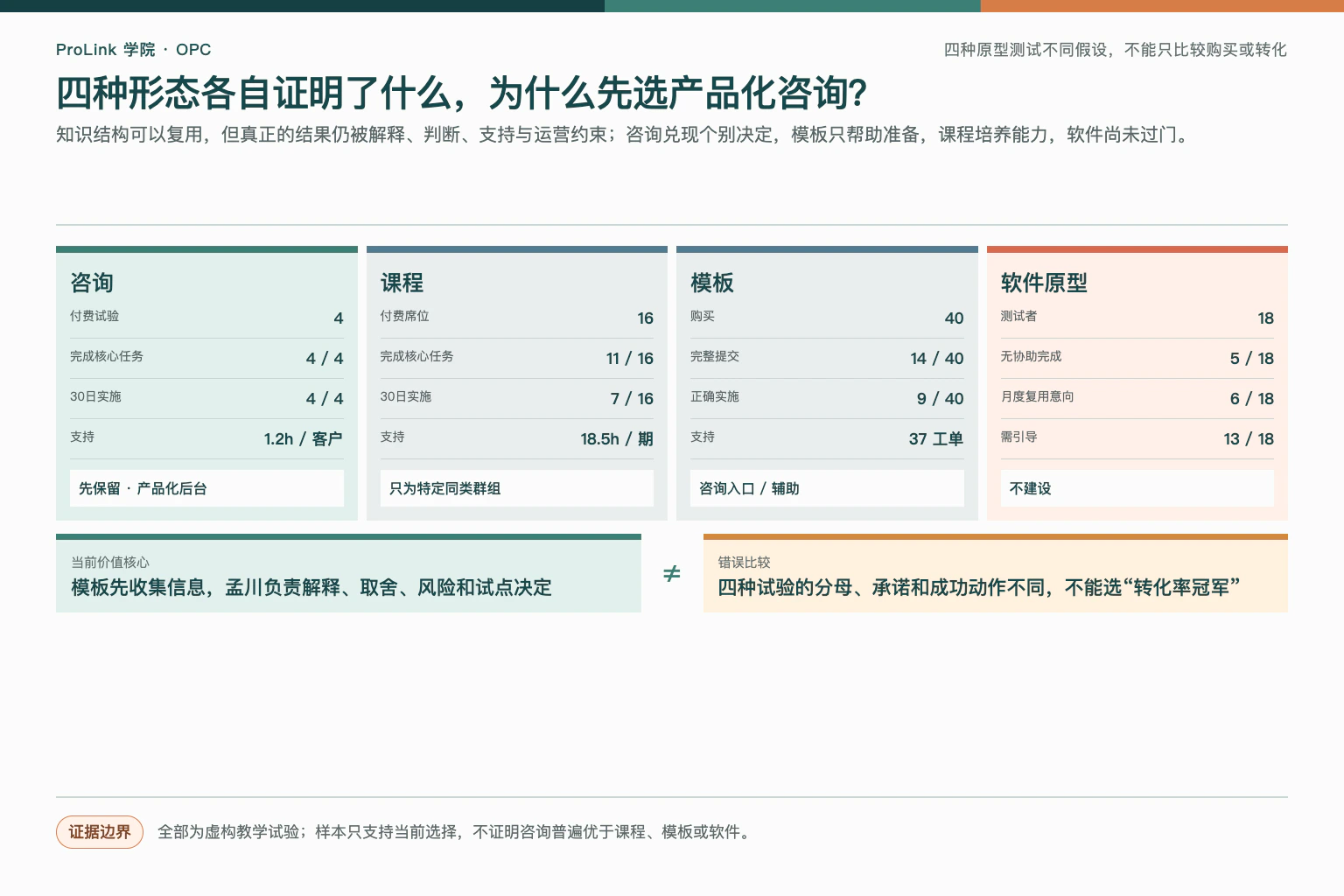Click 支持 label in 模板 card
Image resolution: width=1344 pixels, height=896 pixels.
click(x=703, y=437)
